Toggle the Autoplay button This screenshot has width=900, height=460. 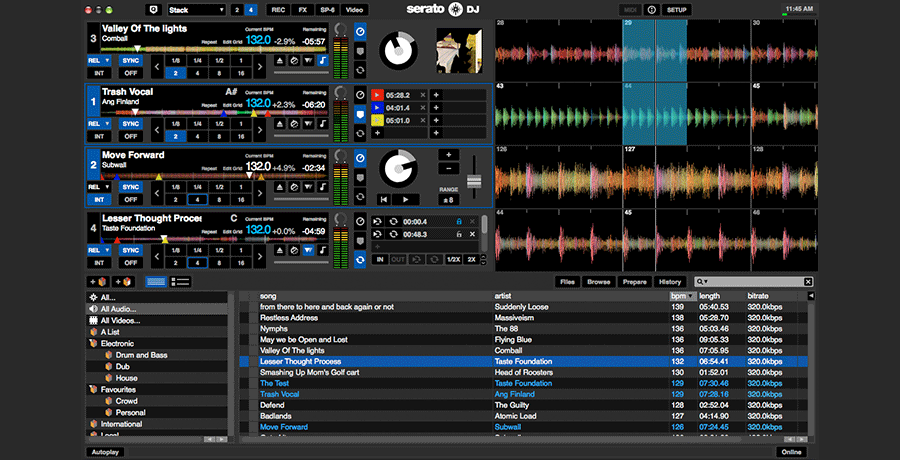tap(105, 452)
